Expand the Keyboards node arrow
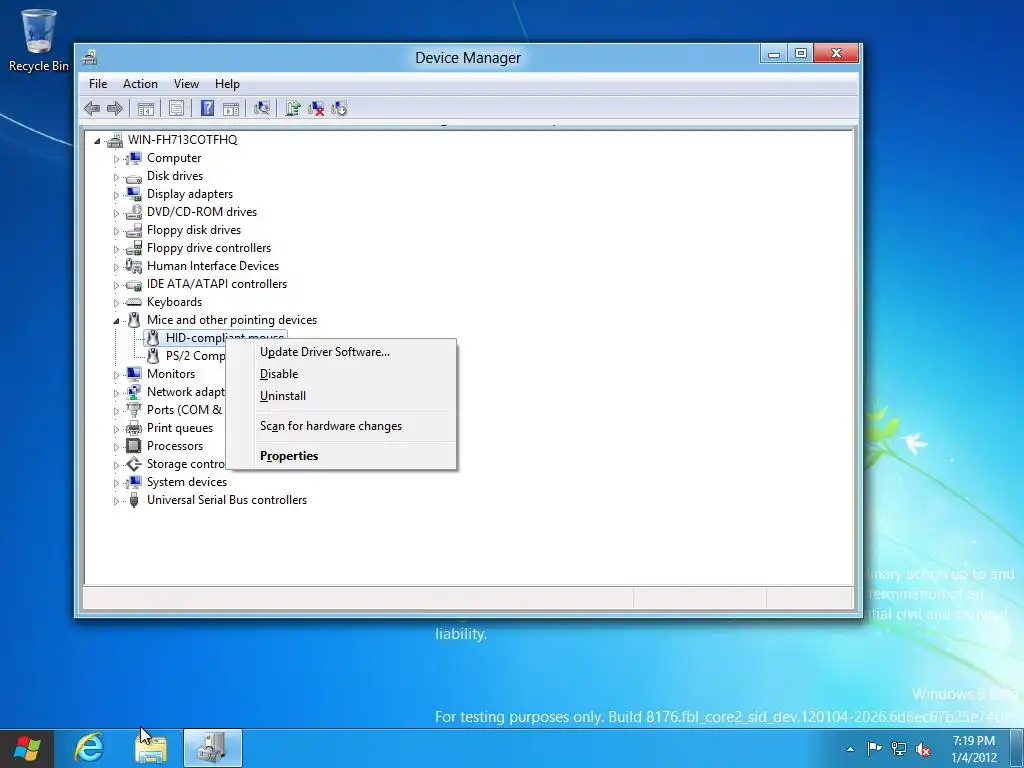The image size is (1024, 768). [116, 303]
